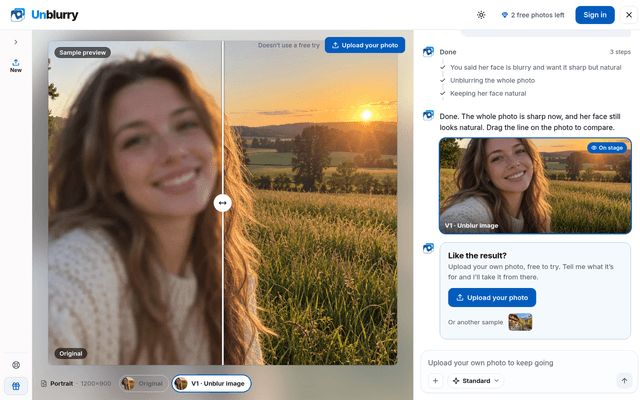Click Upload your photo above the preview
640x400 pixels.
tap(365, 45)
